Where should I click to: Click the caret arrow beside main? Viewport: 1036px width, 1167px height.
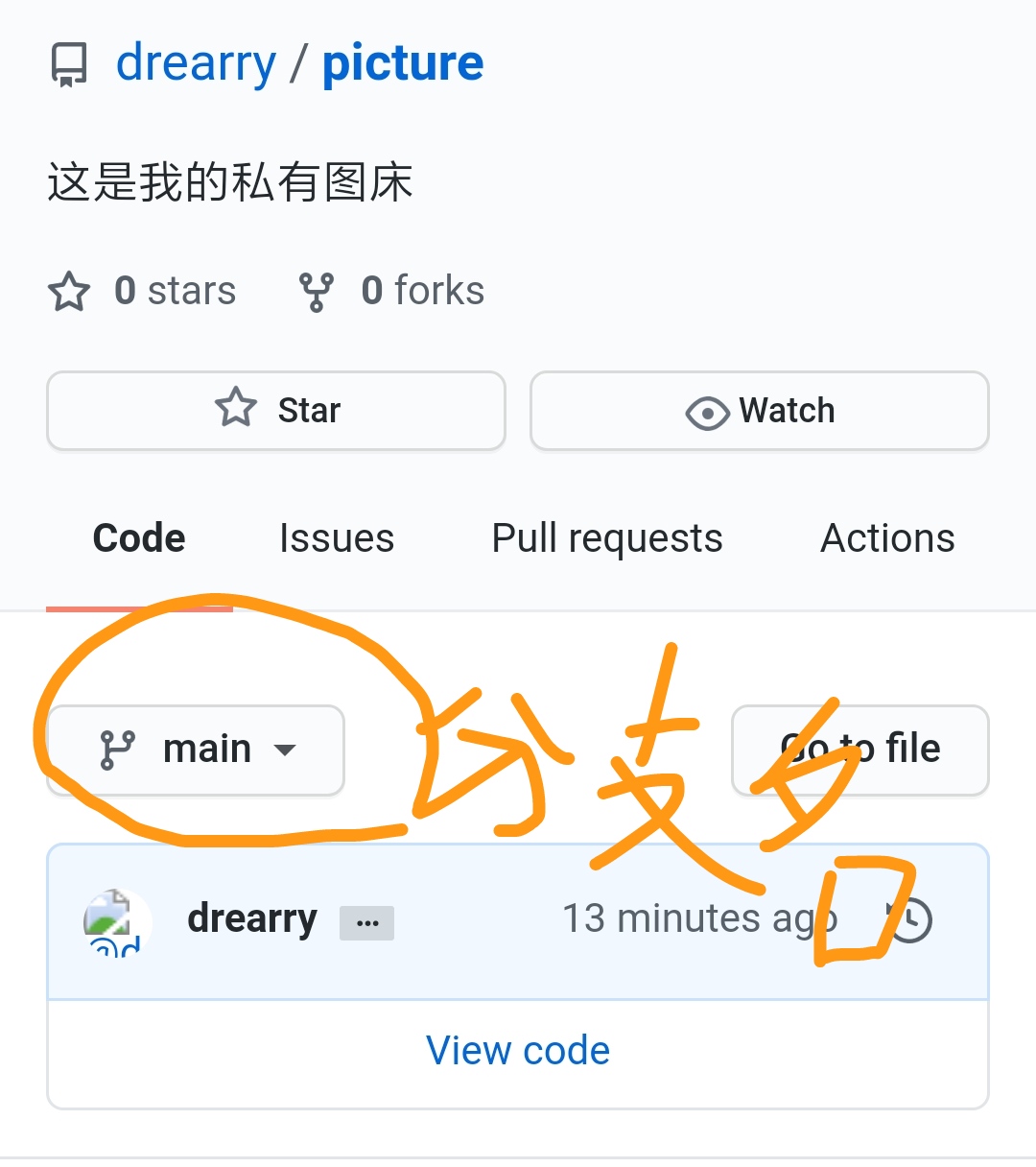click(285, 750)
